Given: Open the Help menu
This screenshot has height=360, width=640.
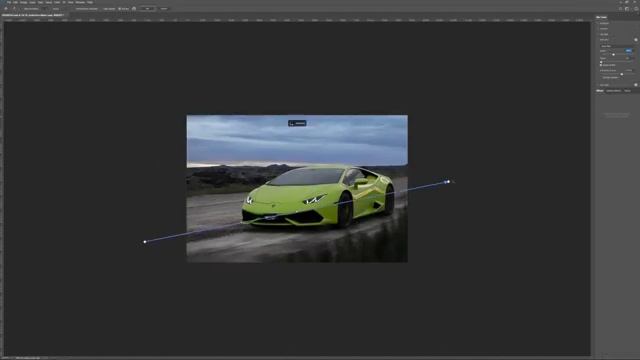Looking at the screenshot, I should [90, 2].
